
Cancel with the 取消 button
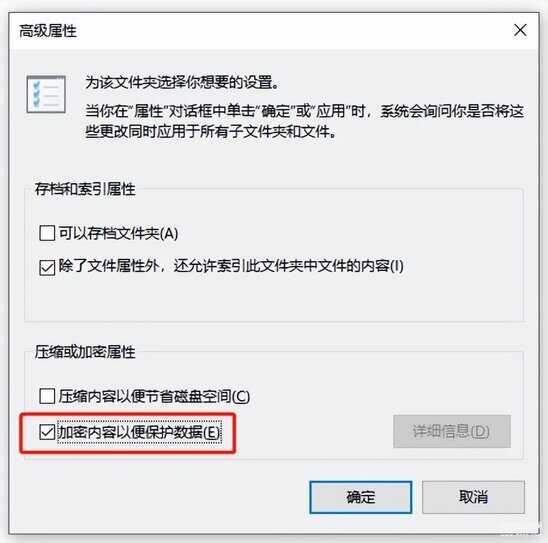473,497
